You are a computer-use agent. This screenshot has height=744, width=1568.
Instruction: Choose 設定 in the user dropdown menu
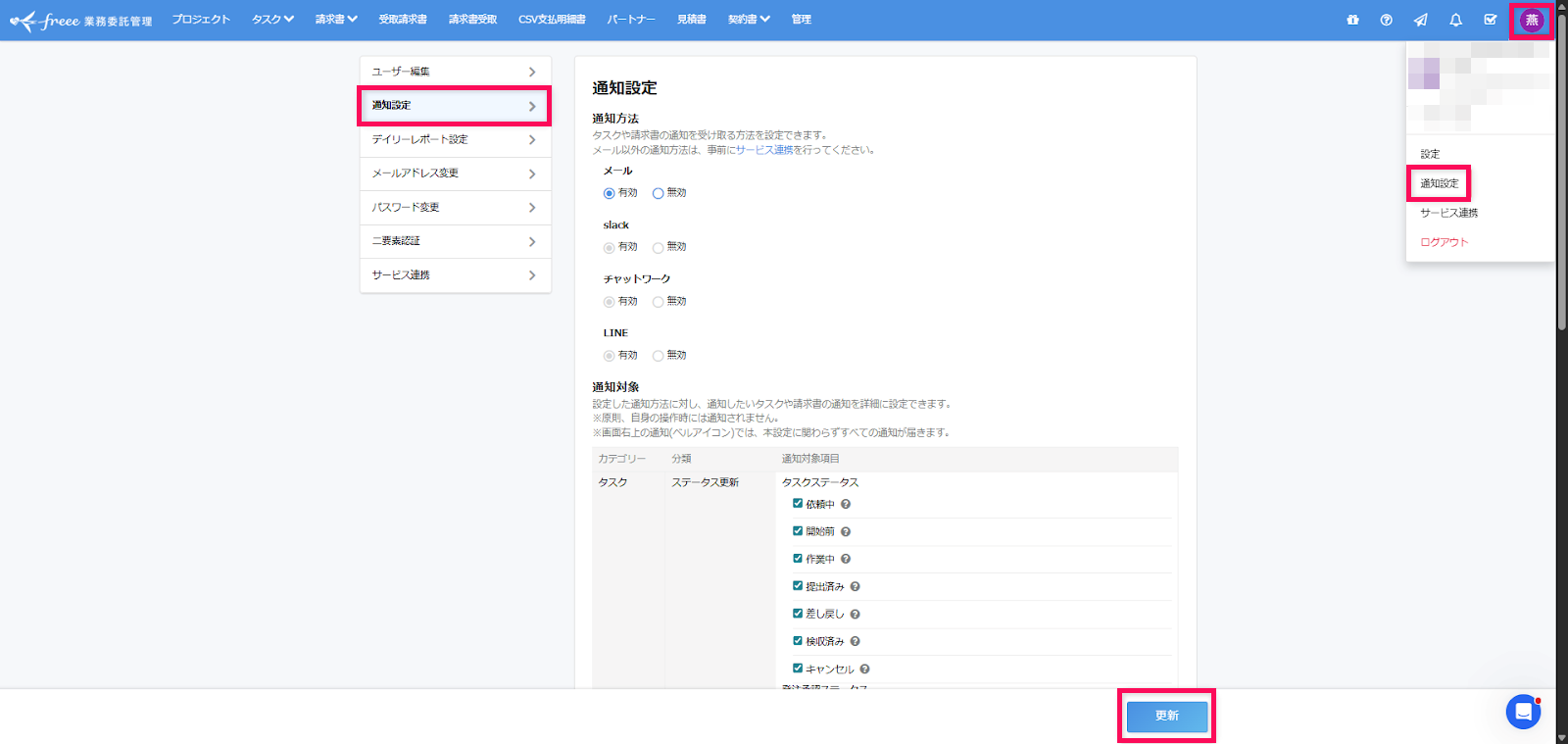click(x=1430, y=154)
